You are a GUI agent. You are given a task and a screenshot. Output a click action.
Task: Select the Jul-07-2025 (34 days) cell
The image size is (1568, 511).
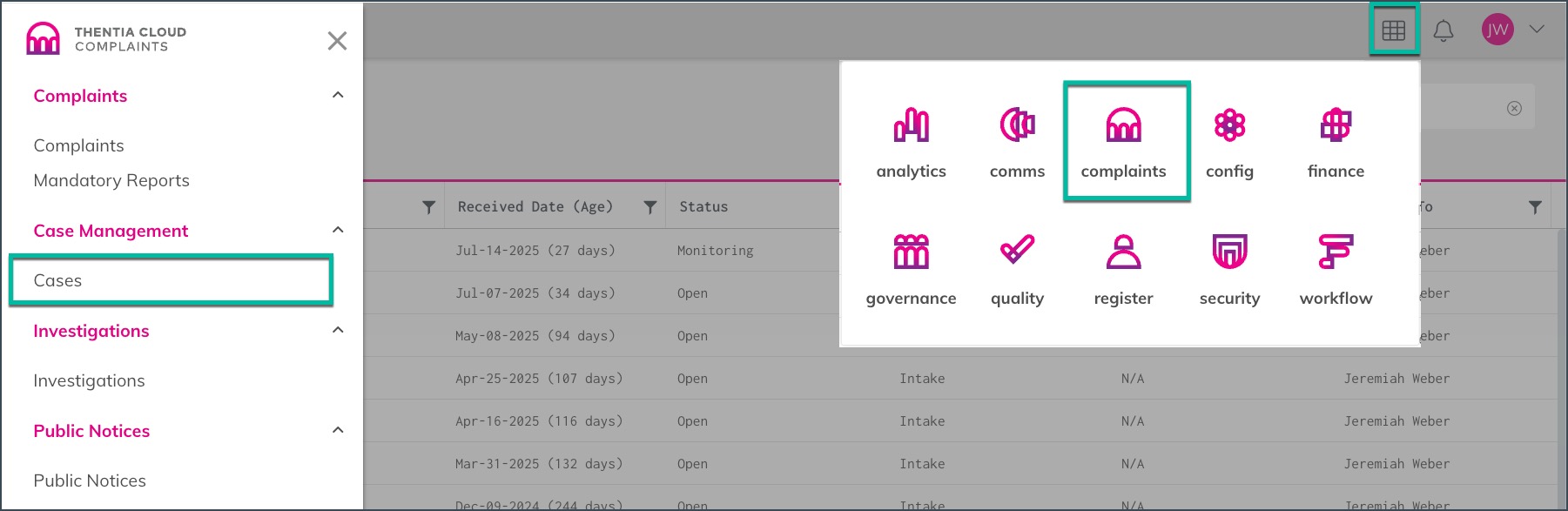[x=535, y=293]
